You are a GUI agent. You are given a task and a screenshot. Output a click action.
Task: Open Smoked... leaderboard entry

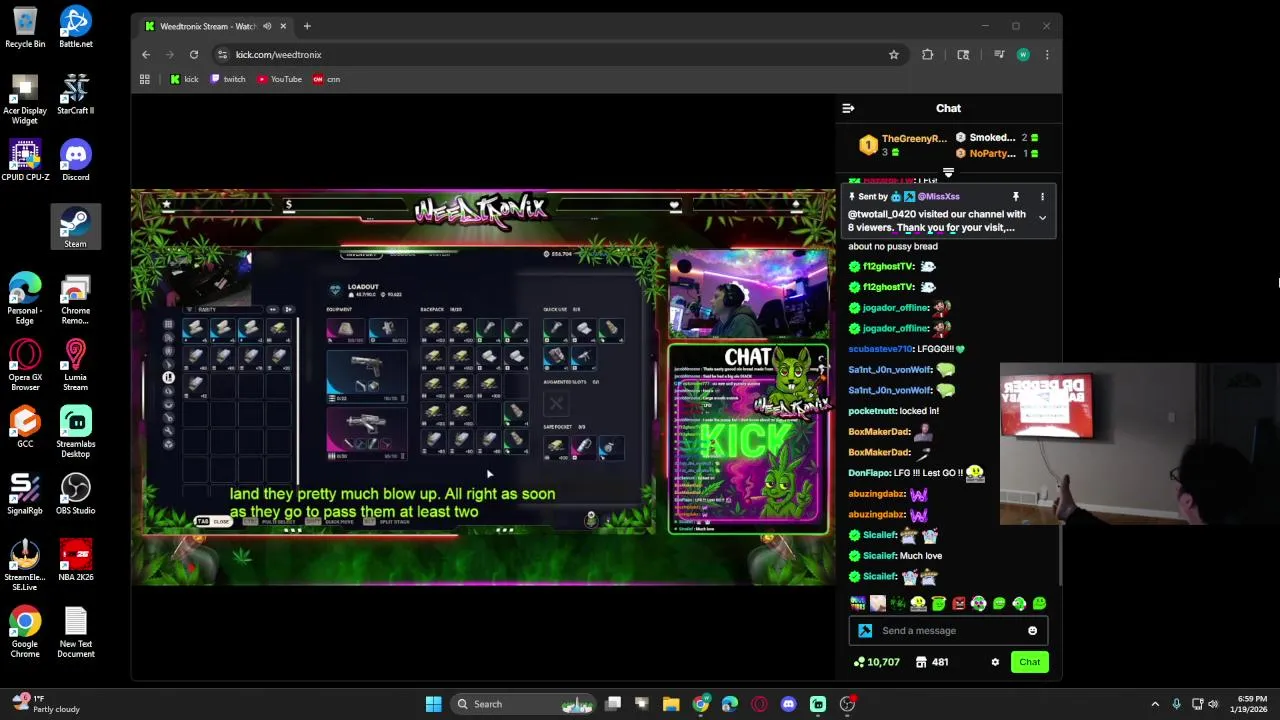click(x=991, y=138)
